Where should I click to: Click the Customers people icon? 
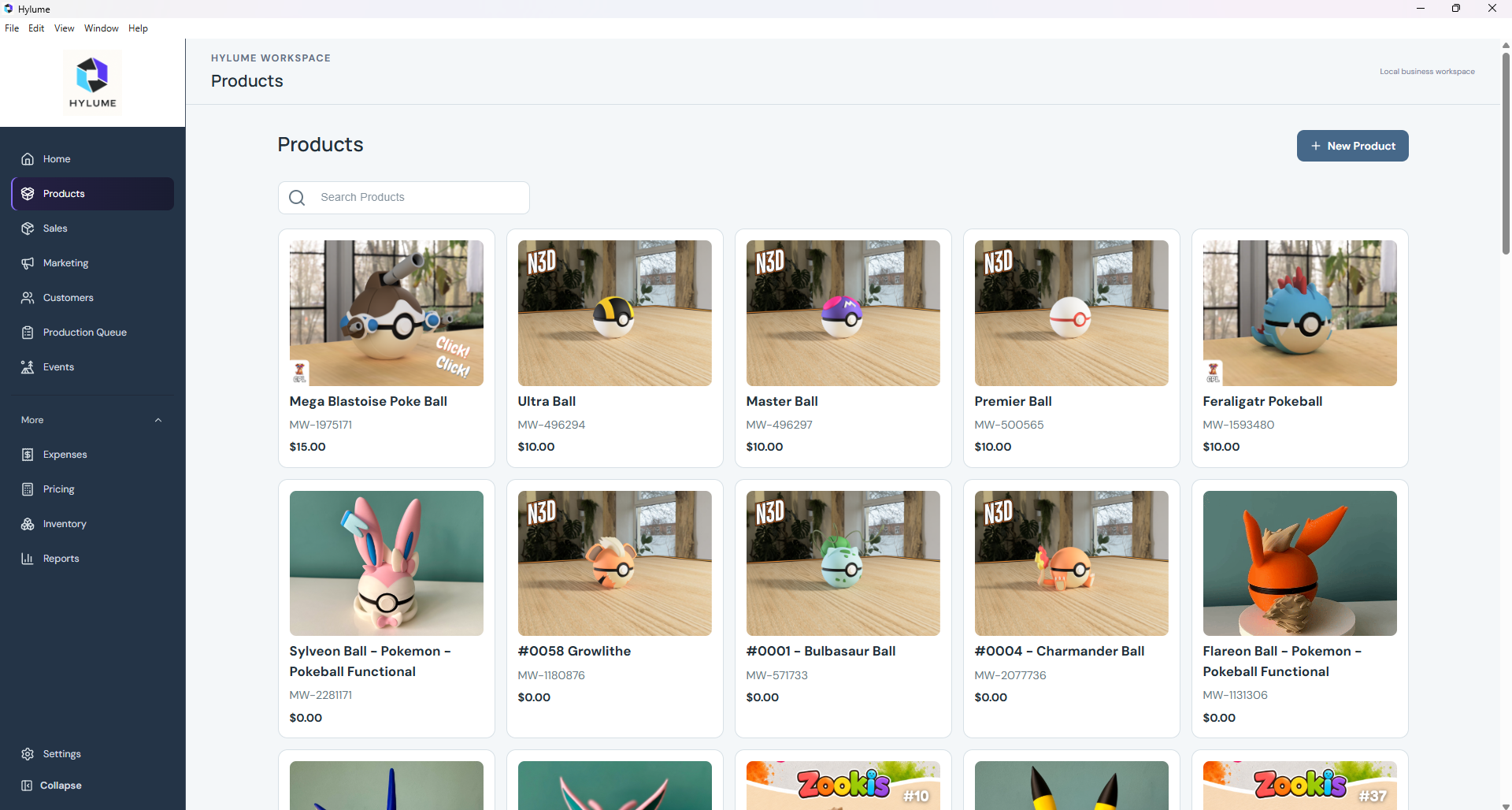(28, 298)
